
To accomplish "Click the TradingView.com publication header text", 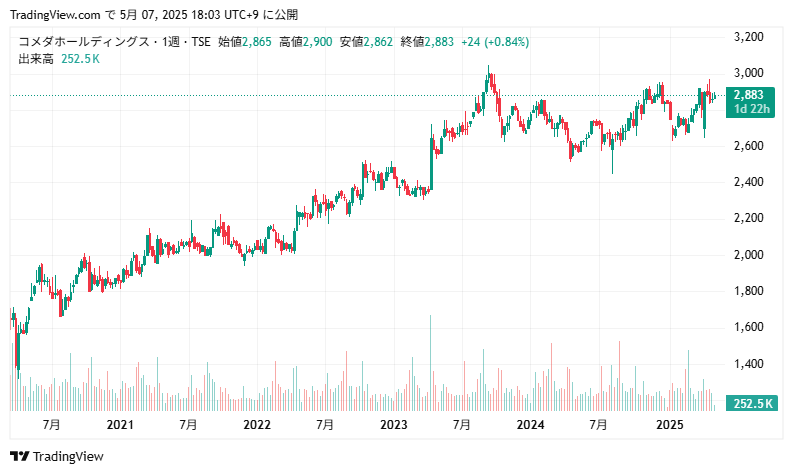I will [154, 15].
